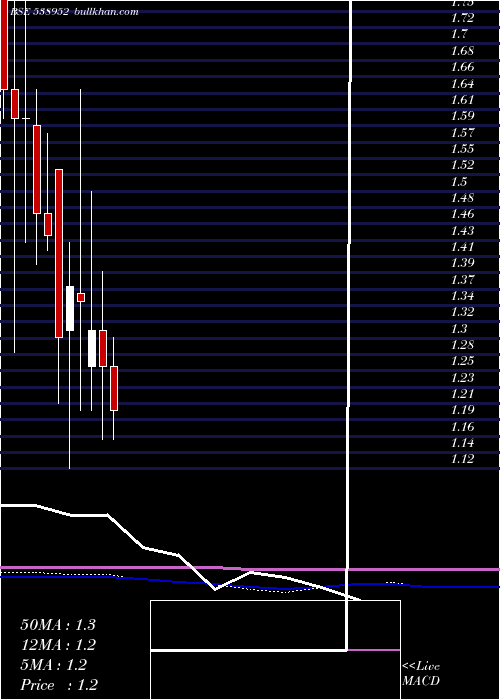This screenshot has width=500, height=700.
Task: Select the small red candle near 1.34
Action: tap(81, 297)
